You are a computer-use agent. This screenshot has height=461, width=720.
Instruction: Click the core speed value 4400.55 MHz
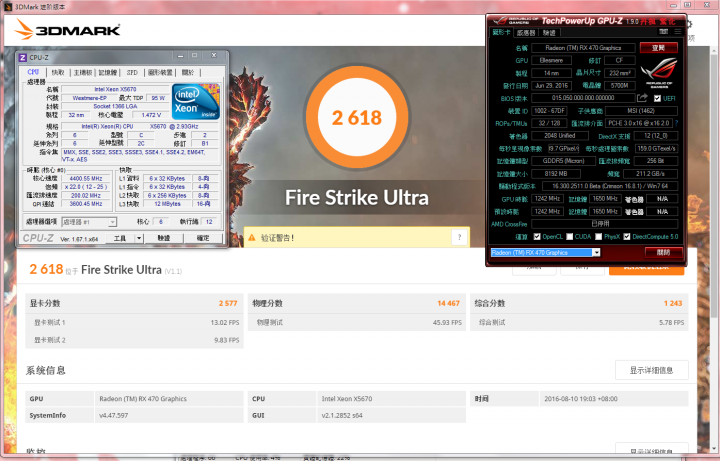pyautogui.click(x=86, y=178)
